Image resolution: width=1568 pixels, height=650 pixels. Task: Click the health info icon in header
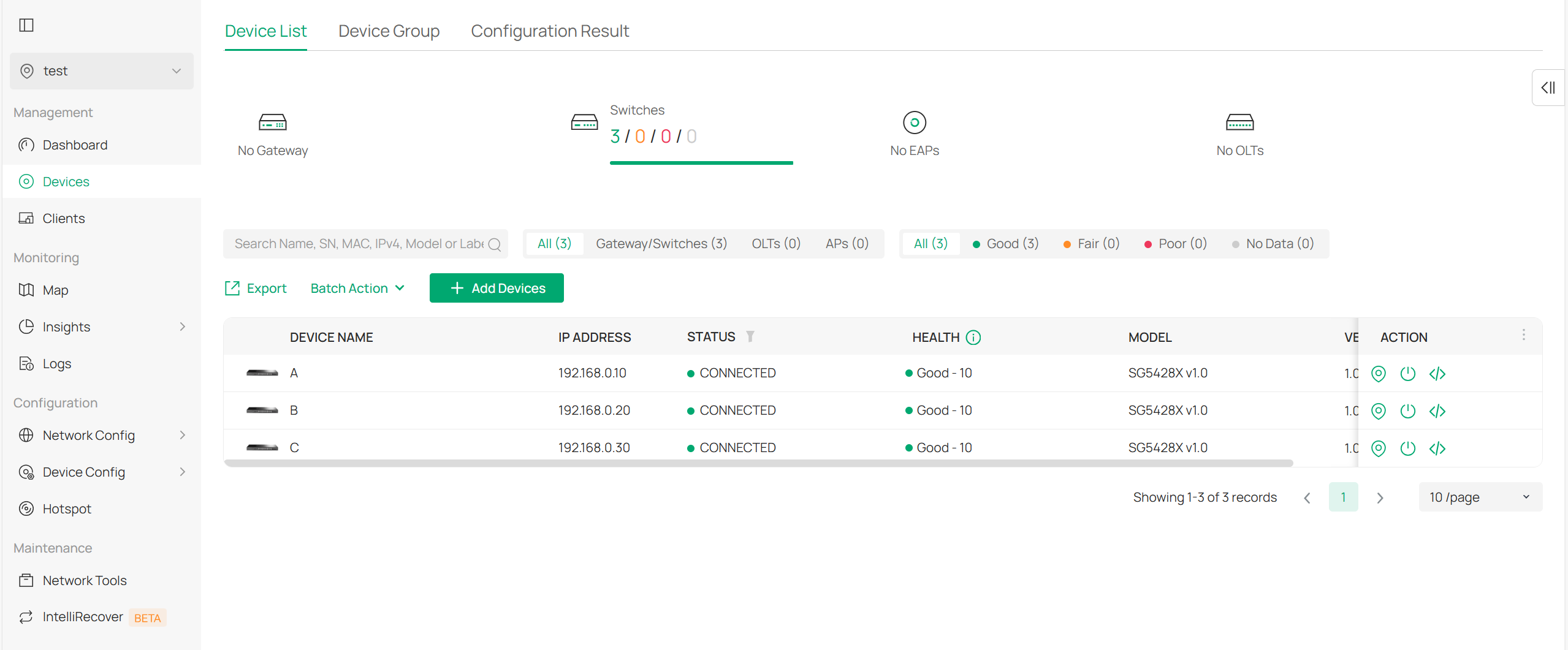pyautogui.click(x=973, y=338)
